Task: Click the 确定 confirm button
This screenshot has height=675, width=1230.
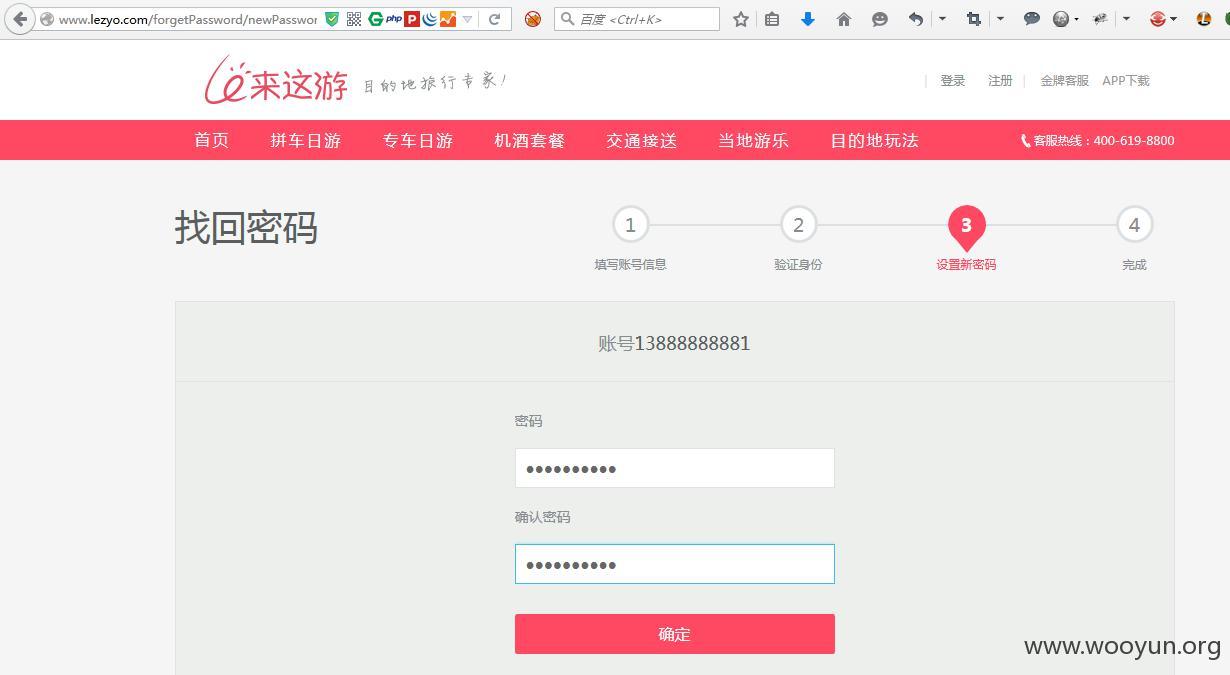Action: (675, 634)
